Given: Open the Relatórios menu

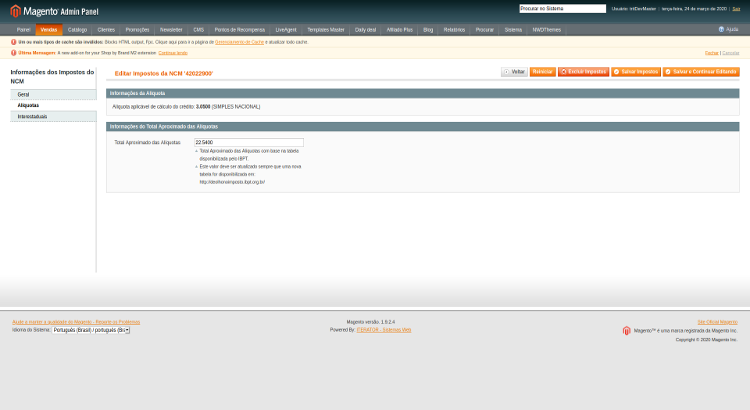Looking at the screenshot, I should tap(454, 30).
